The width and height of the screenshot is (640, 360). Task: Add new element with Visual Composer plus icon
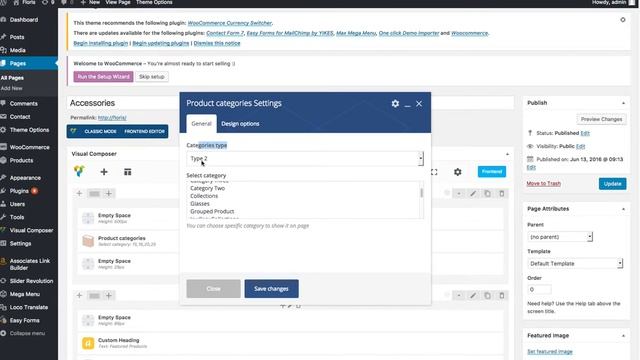click(x=104, y=172)
